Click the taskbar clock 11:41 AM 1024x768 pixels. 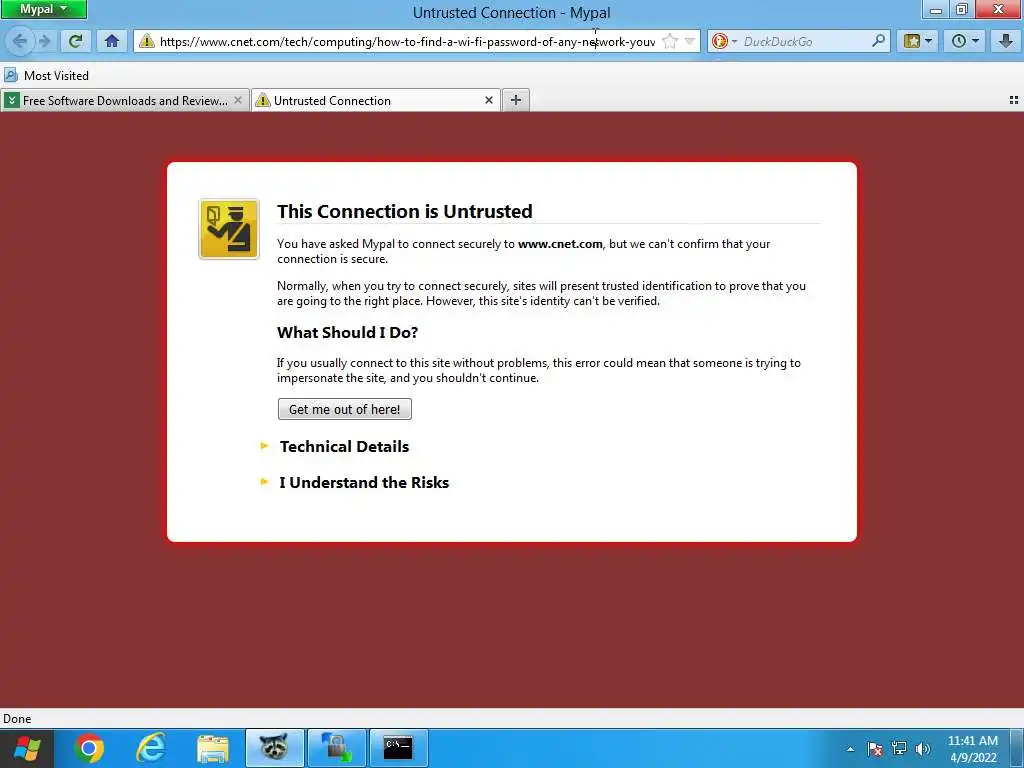tap(972, 749)
